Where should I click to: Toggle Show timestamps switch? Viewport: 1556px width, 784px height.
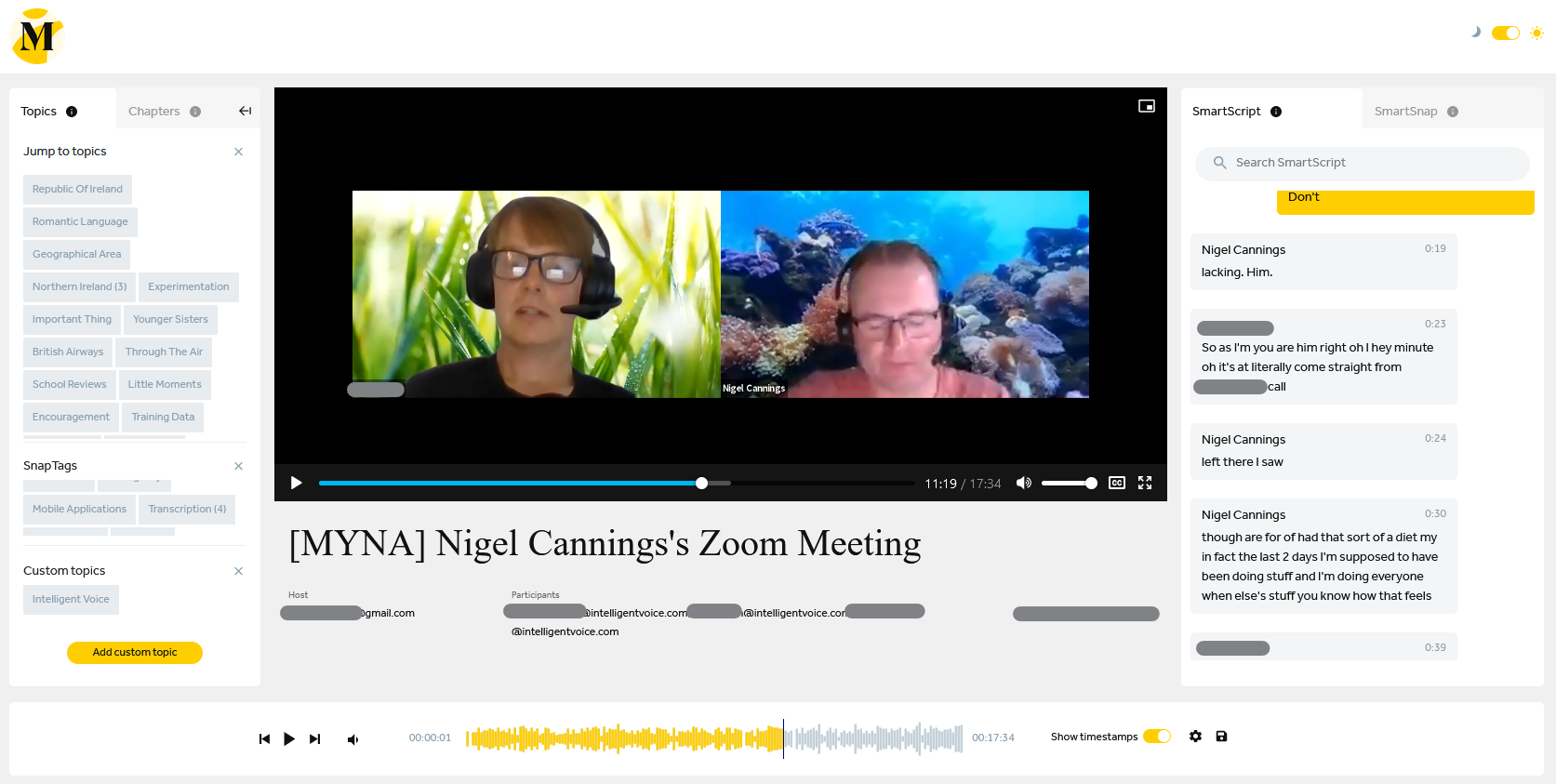tap(1156, 737)
